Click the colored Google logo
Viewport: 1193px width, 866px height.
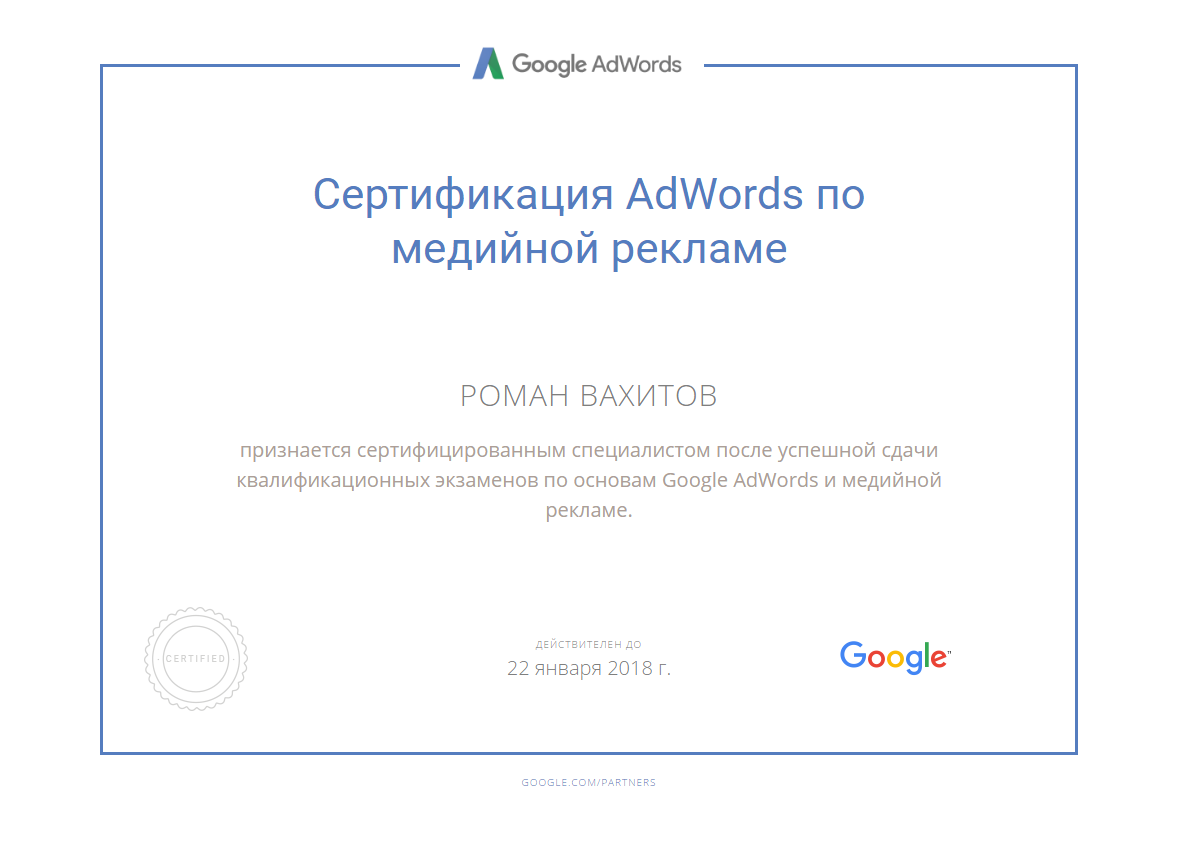(895, 657)
